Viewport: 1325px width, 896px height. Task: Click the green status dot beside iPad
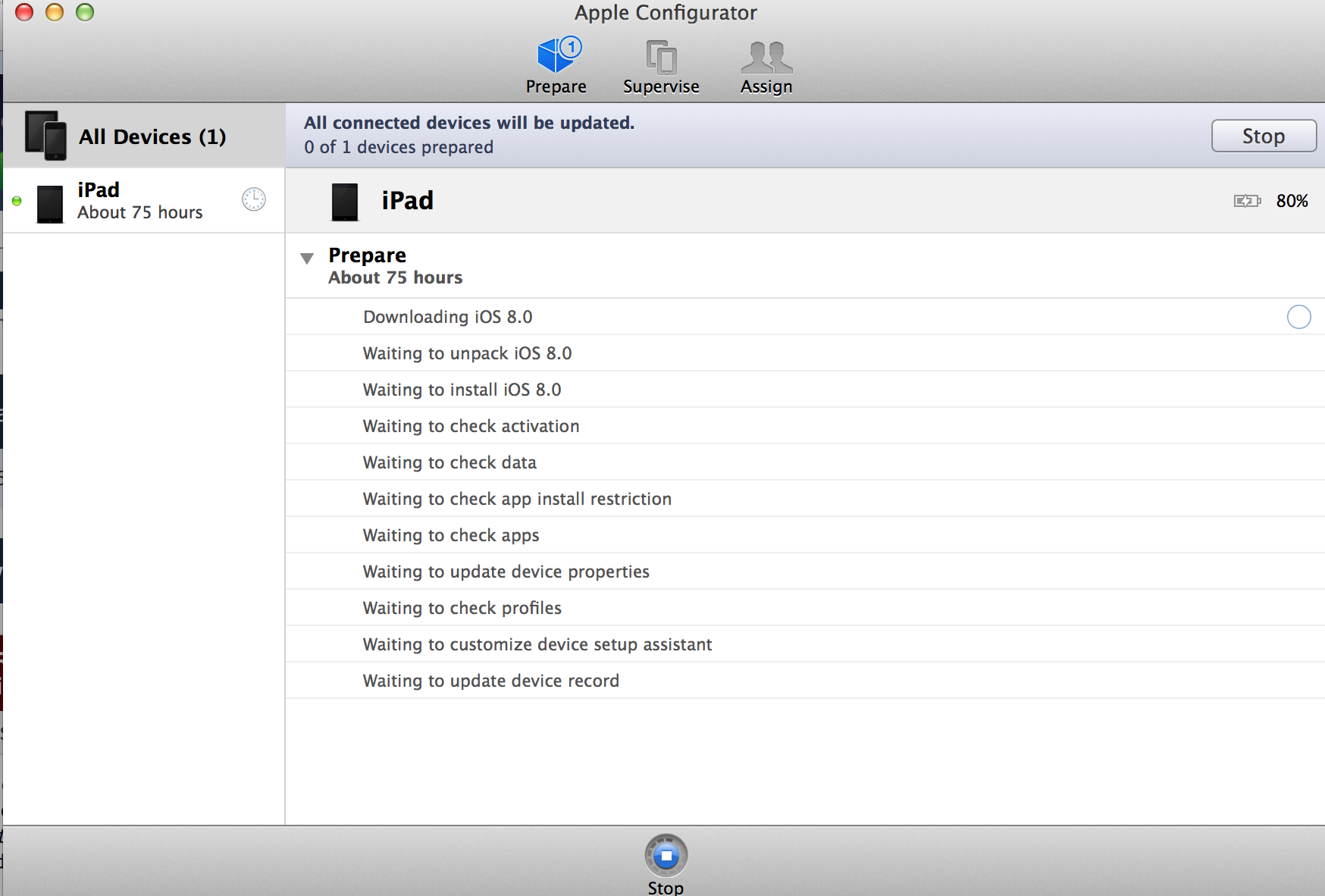pyautogui.click(x=17, y=201)
